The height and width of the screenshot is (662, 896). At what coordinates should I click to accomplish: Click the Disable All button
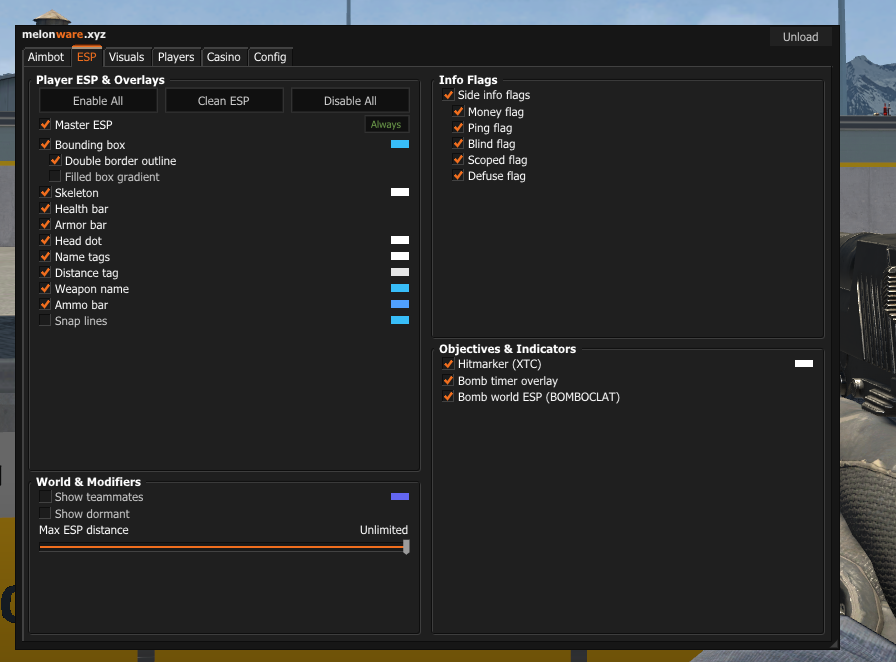coord(350,101)
